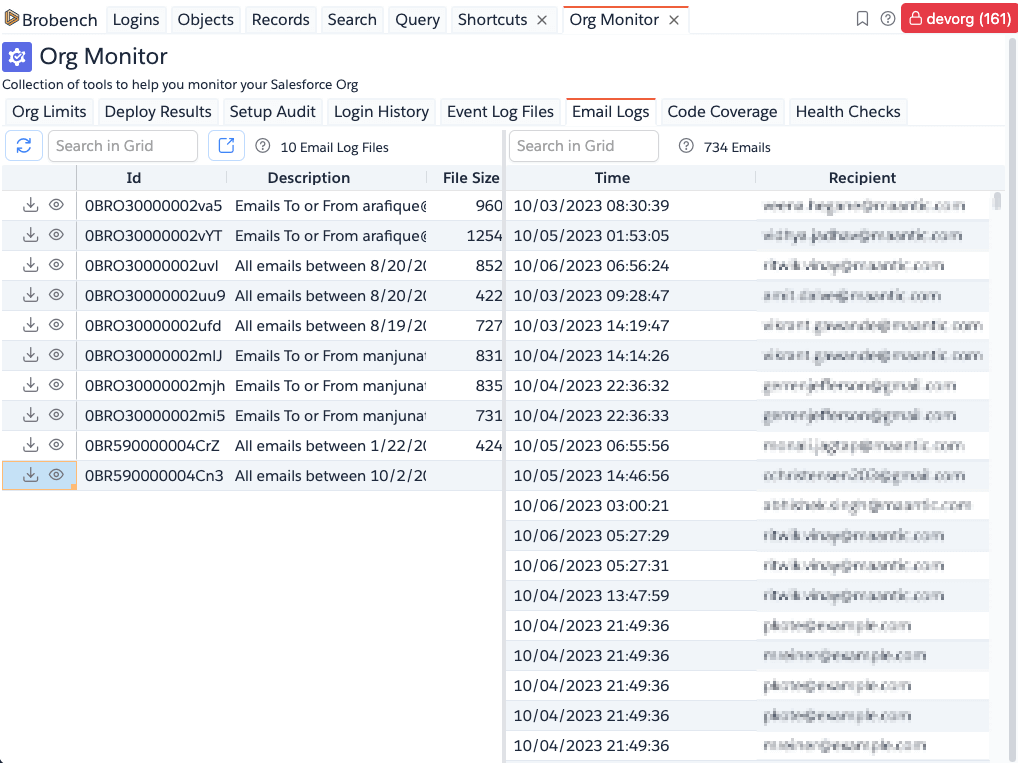
Task: Click the bookmark icon in top bar
Action: 862,19
